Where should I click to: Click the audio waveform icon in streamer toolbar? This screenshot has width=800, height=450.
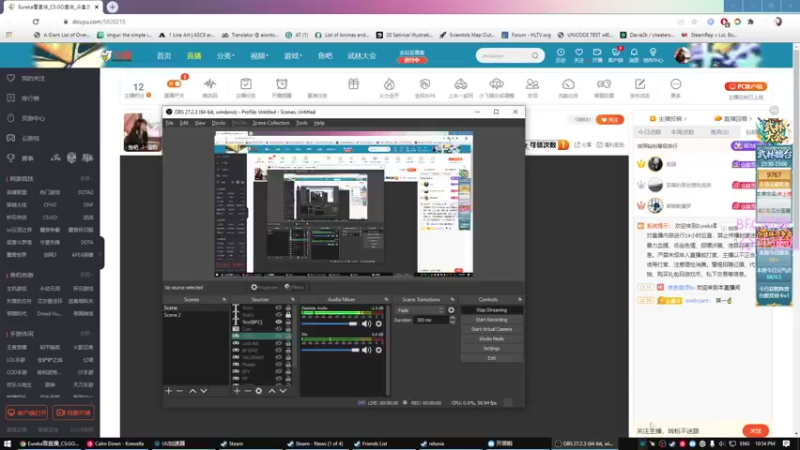[210, 84]
